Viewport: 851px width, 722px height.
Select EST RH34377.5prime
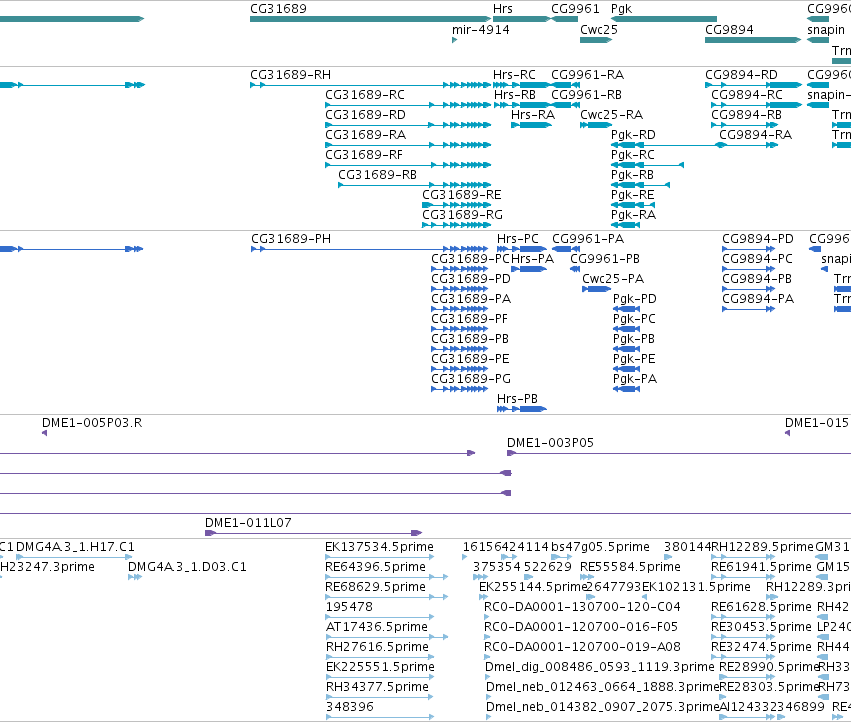(x=377, y=687)
